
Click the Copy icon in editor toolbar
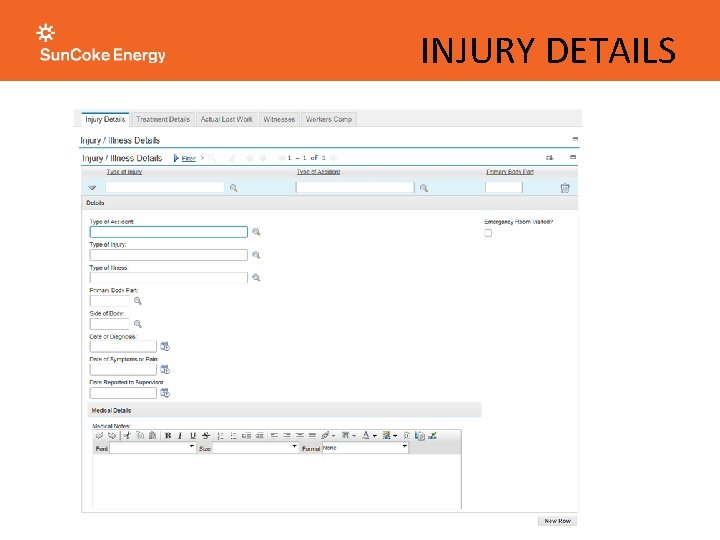point(140,435)
